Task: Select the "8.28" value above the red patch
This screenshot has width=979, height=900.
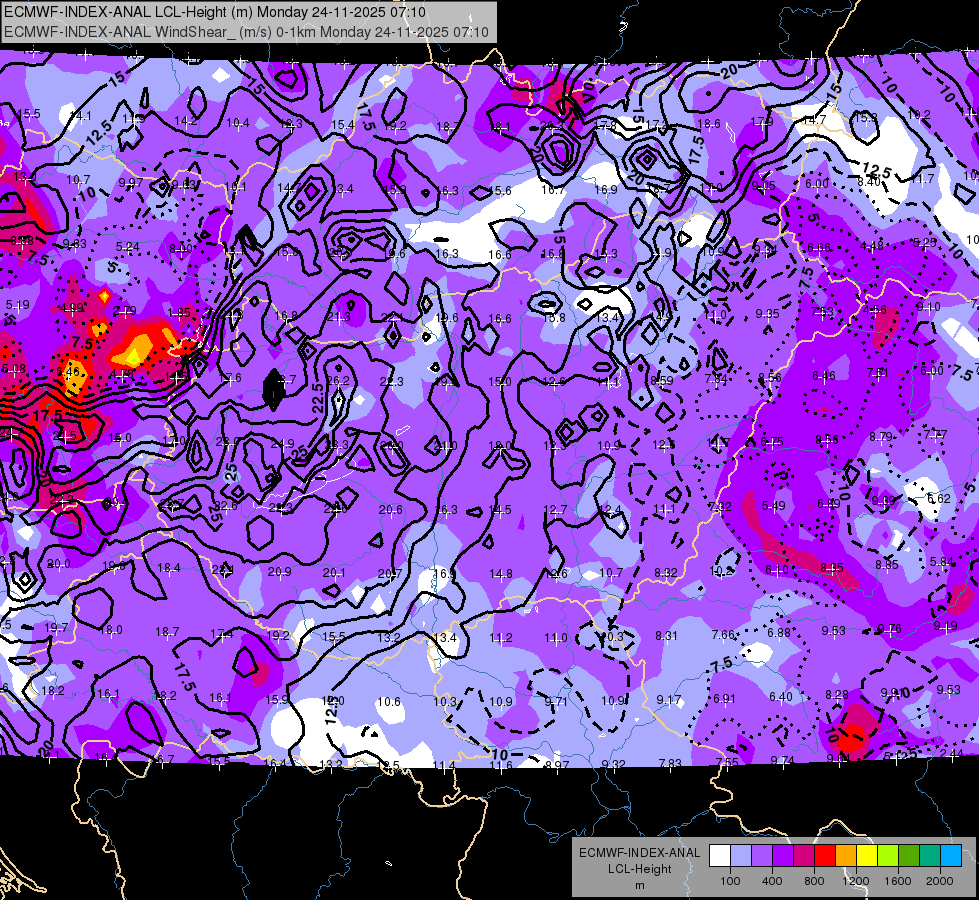Action: (x=837, y=695)
